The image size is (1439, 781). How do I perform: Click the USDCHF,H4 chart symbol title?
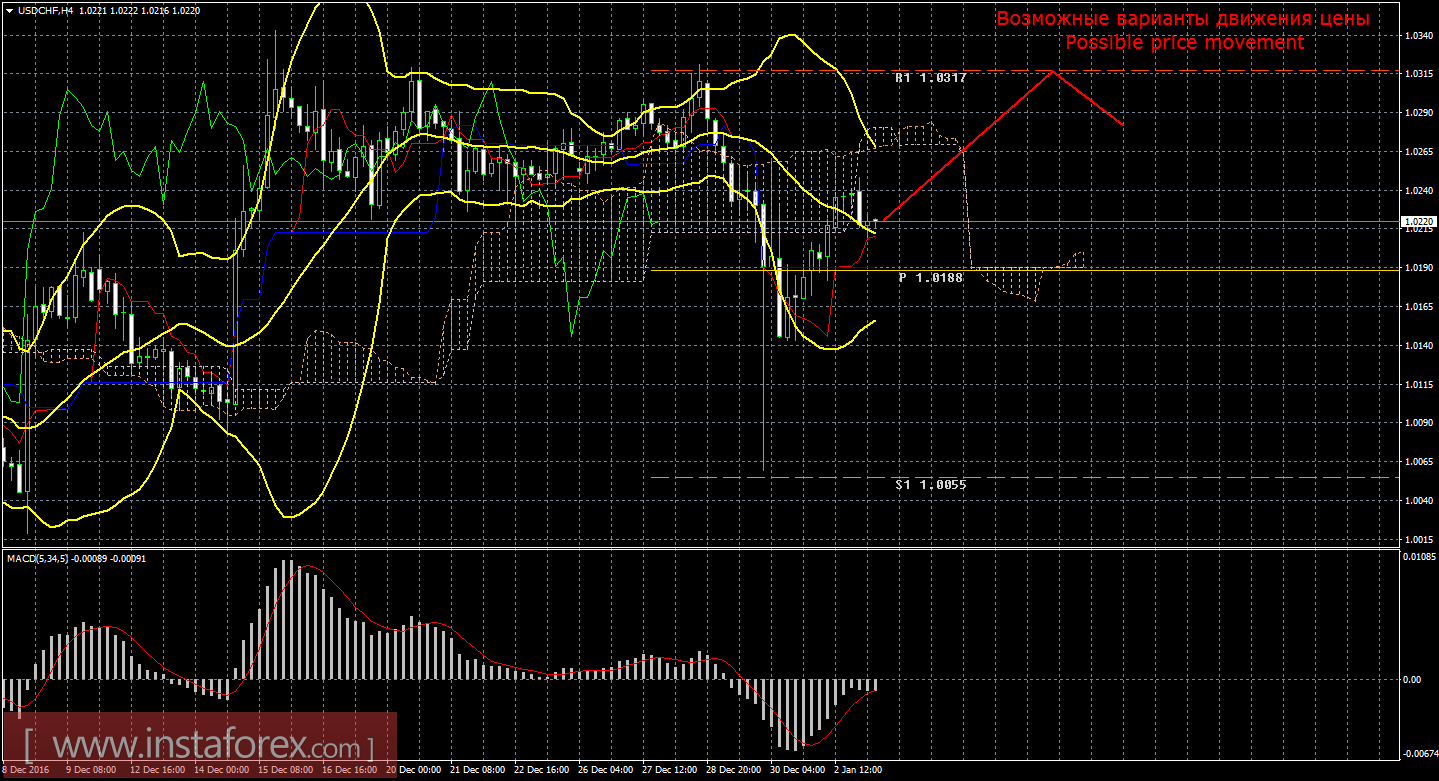click(x=48, y=9)
